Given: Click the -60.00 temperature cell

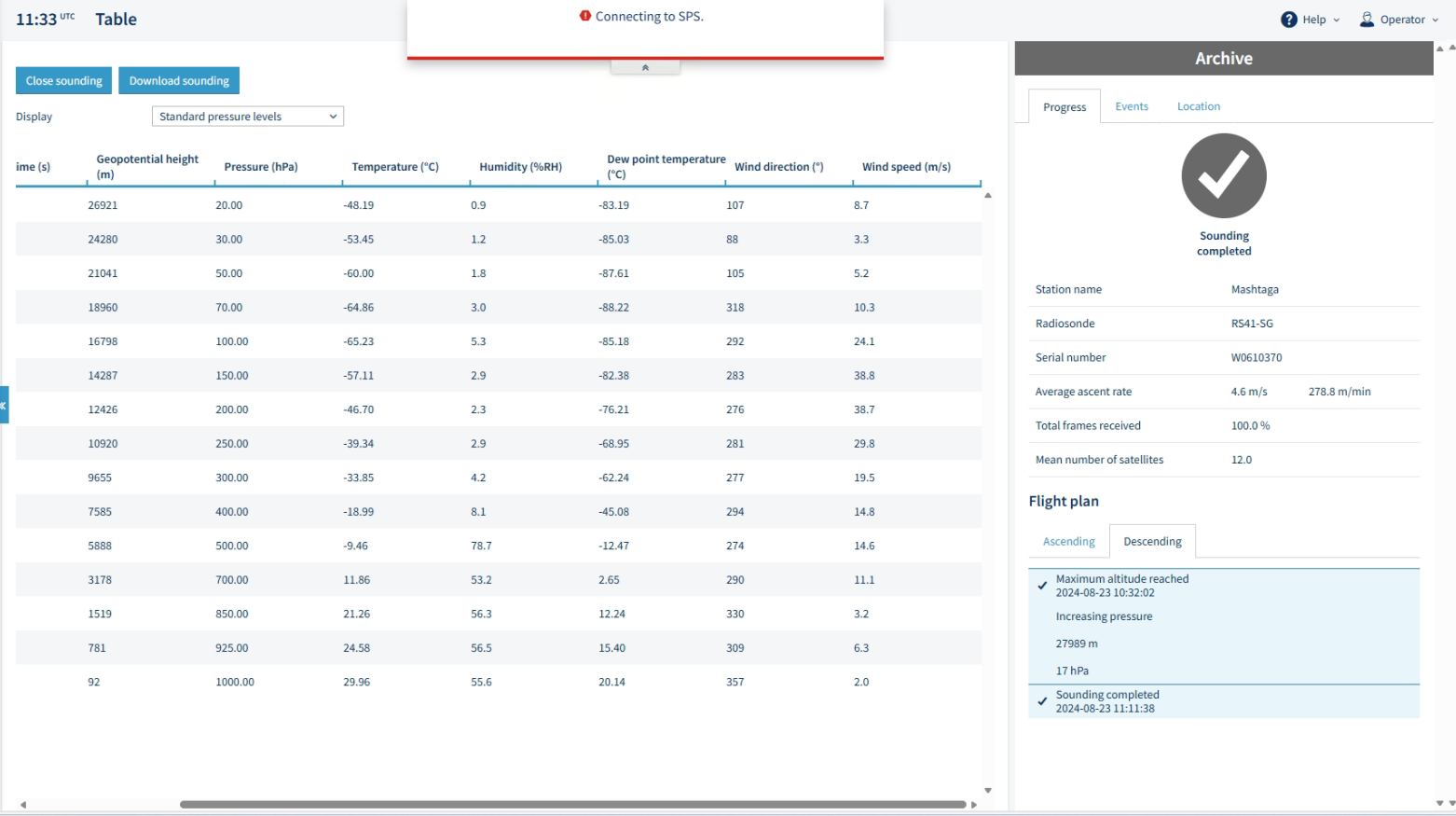Looking at the screenshot, I should point(358,274).
